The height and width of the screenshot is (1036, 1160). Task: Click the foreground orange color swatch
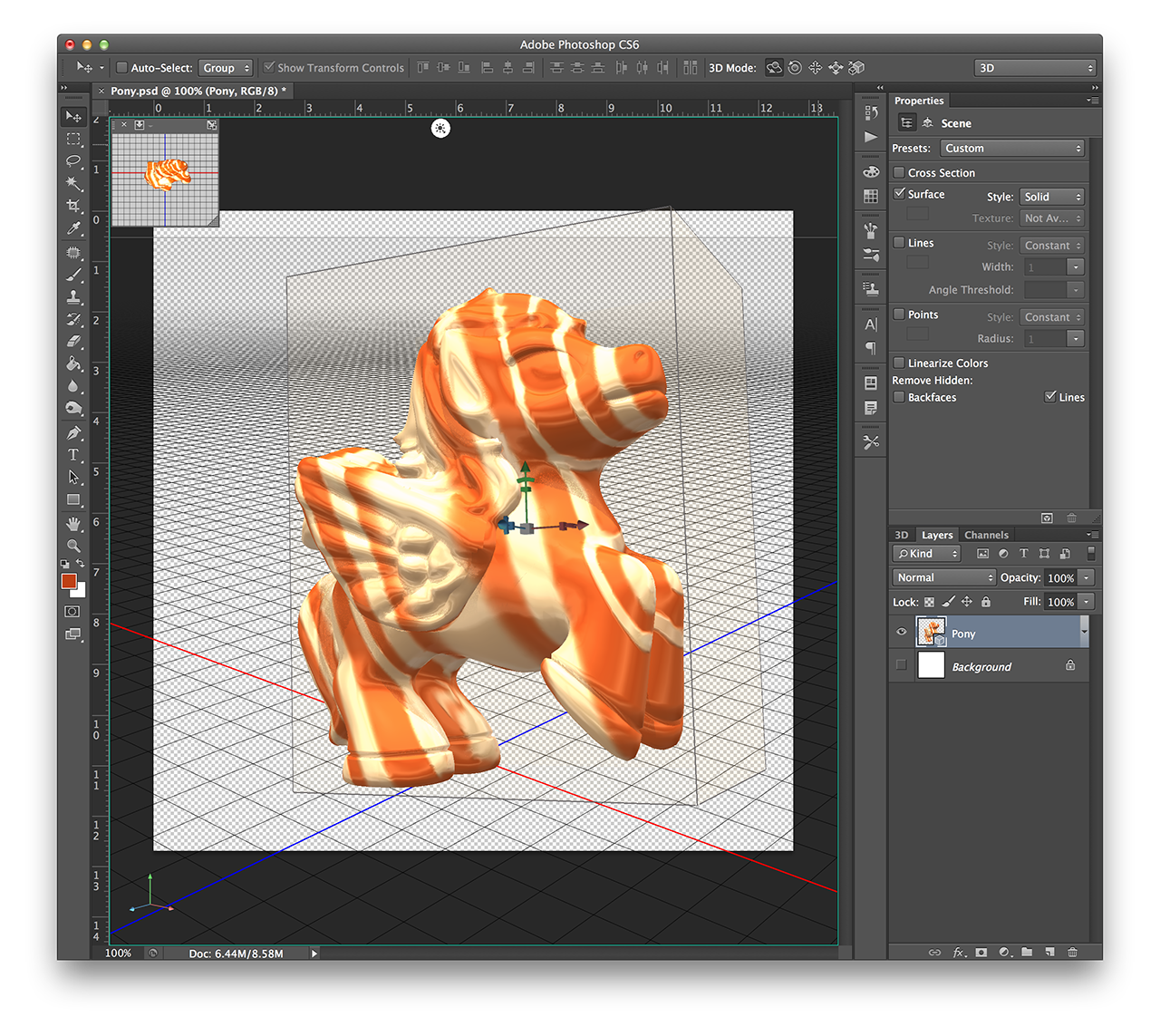click(69, 581)
